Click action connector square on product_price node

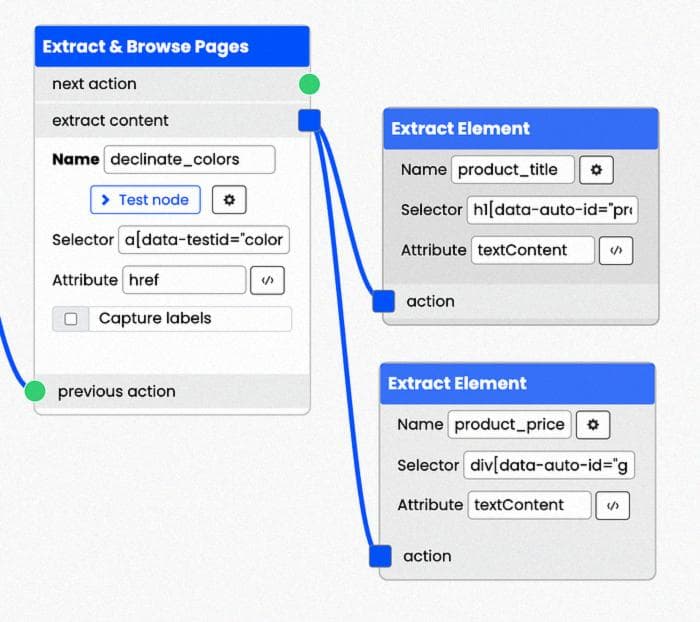click(380, 556)
